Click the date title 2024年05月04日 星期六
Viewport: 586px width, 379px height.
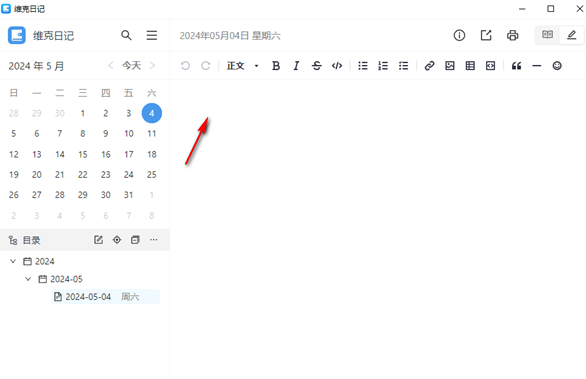[230, 36]
